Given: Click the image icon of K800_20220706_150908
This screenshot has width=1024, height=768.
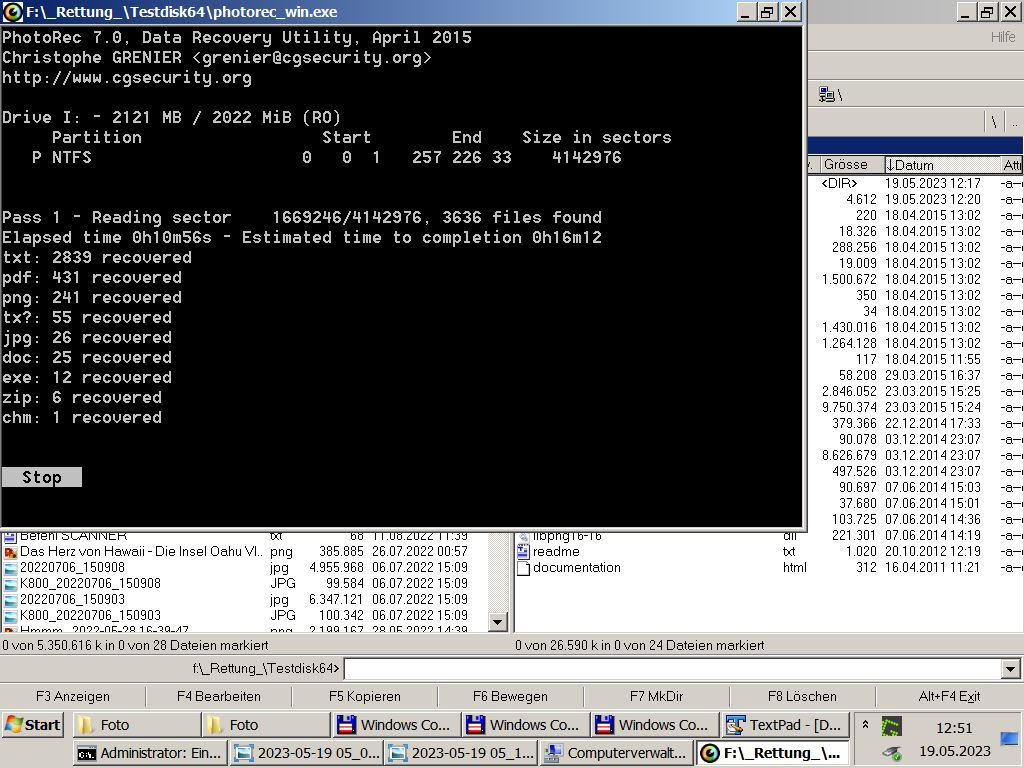Looking at the screenshot, I should (10, 584).
